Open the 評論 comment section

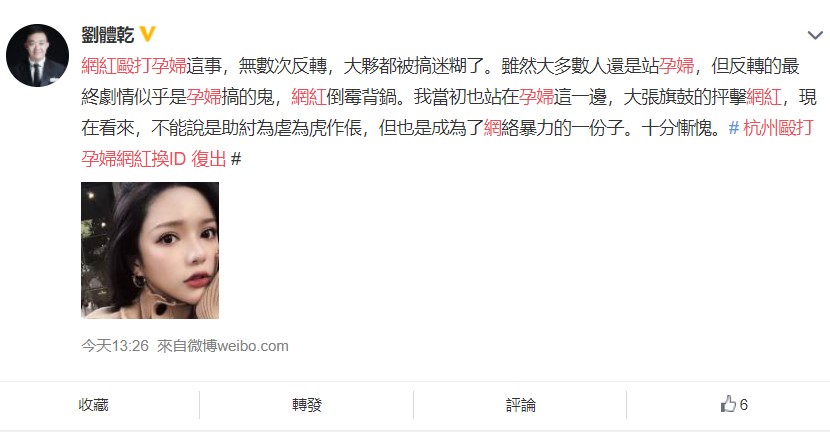tap(521, 405)
